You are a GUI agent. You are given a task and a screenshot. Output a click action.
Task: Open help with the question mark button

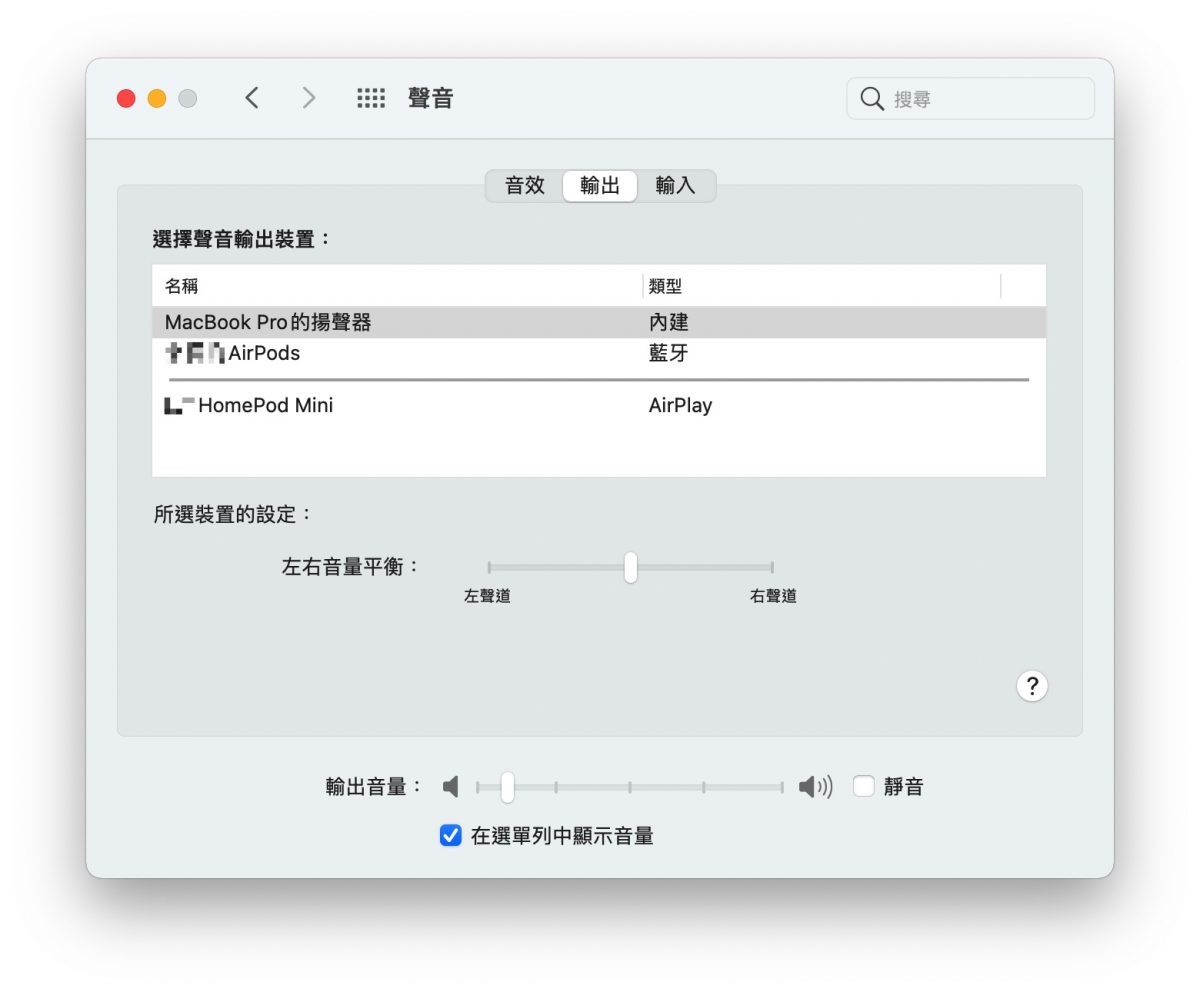click(1032, 686)
